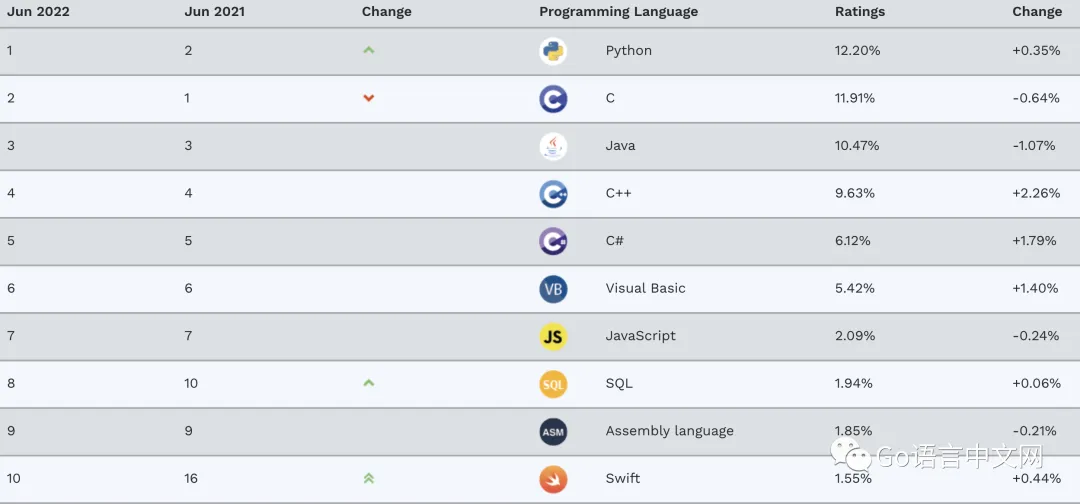Viewport: 1080px width, 504px height.
Task: Click the C# logo icon
Action: pyautogui.click(x=553, y=241)
